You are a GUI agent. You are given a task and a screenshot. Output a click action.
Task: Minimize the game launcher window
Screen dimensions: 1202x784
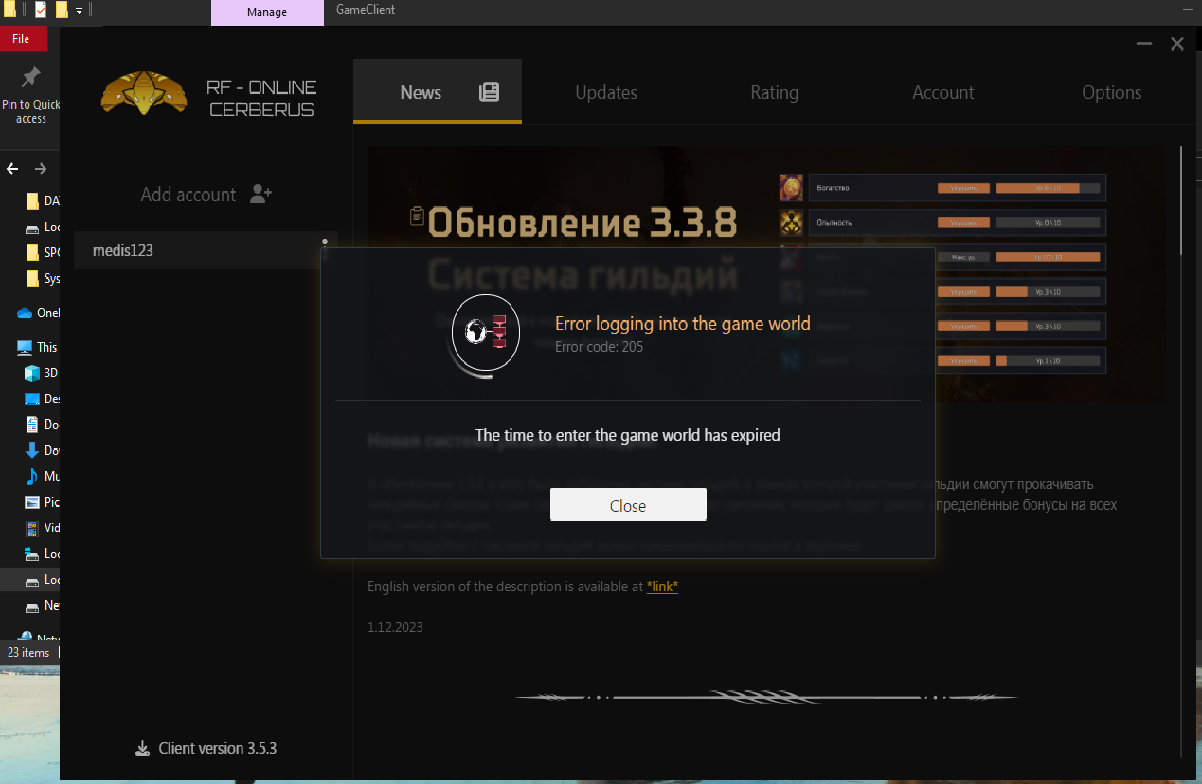point(1146,44)
